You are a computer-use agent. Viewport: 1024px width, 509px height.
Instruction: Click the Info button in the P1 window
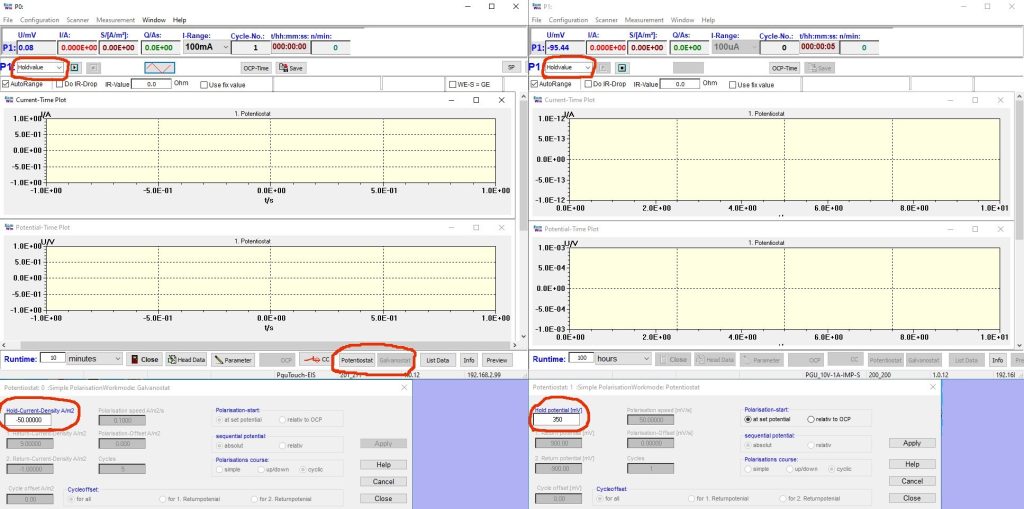point(997,360)
